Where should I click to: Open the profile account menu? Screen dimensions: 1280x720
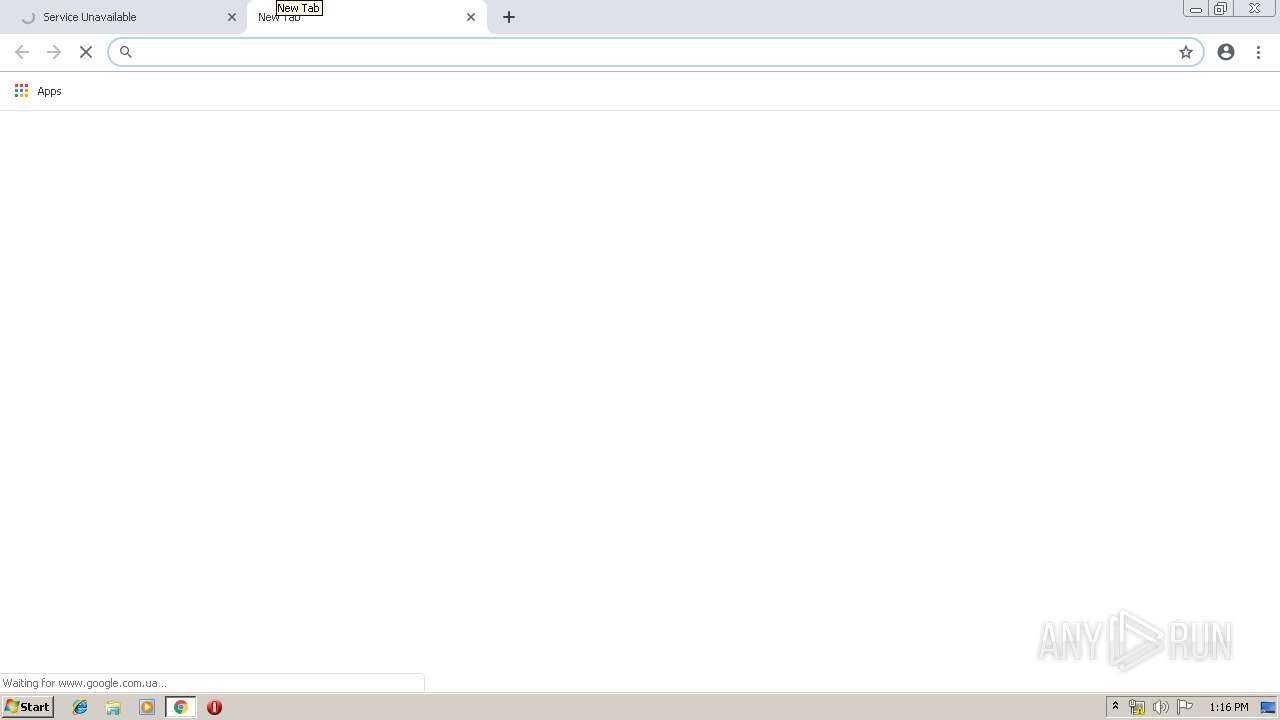pos(1226,52)
